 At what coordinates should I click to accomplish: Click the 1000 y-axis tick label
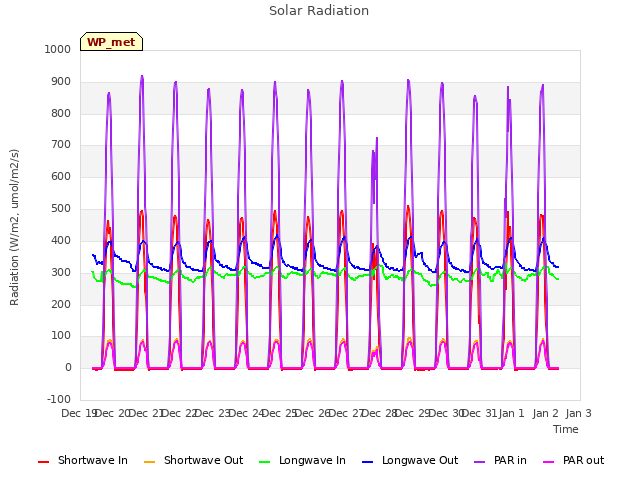click(58, 49)
